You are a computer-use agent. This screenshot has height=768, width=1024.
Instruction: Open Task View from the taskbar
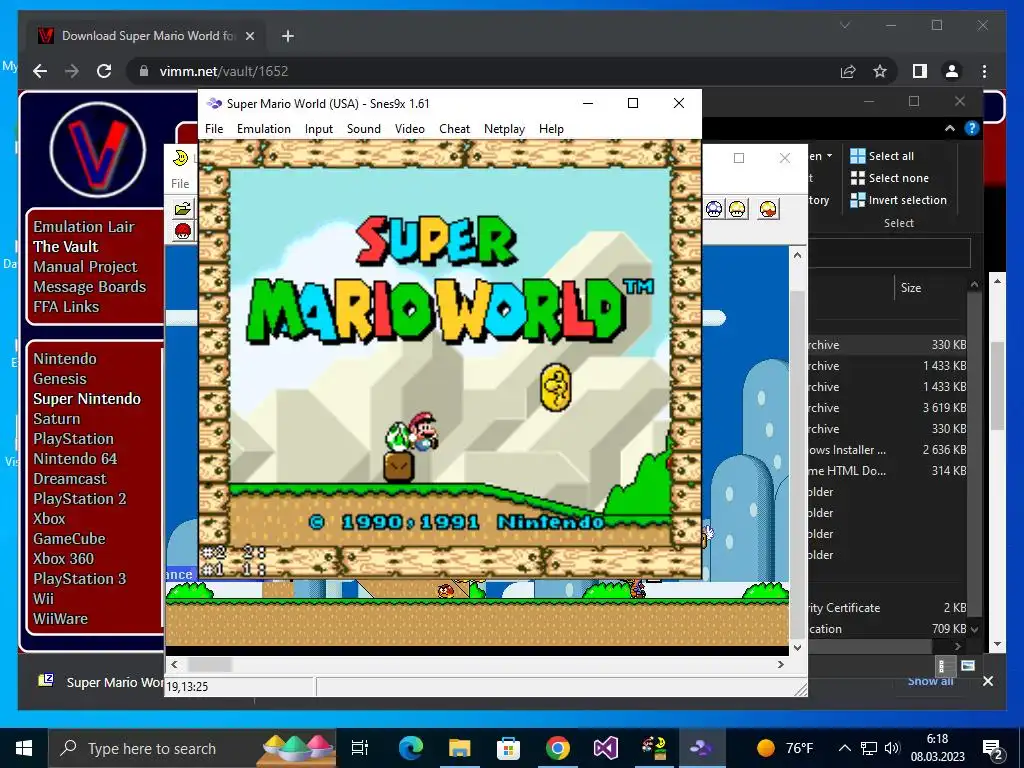point(360,748)
